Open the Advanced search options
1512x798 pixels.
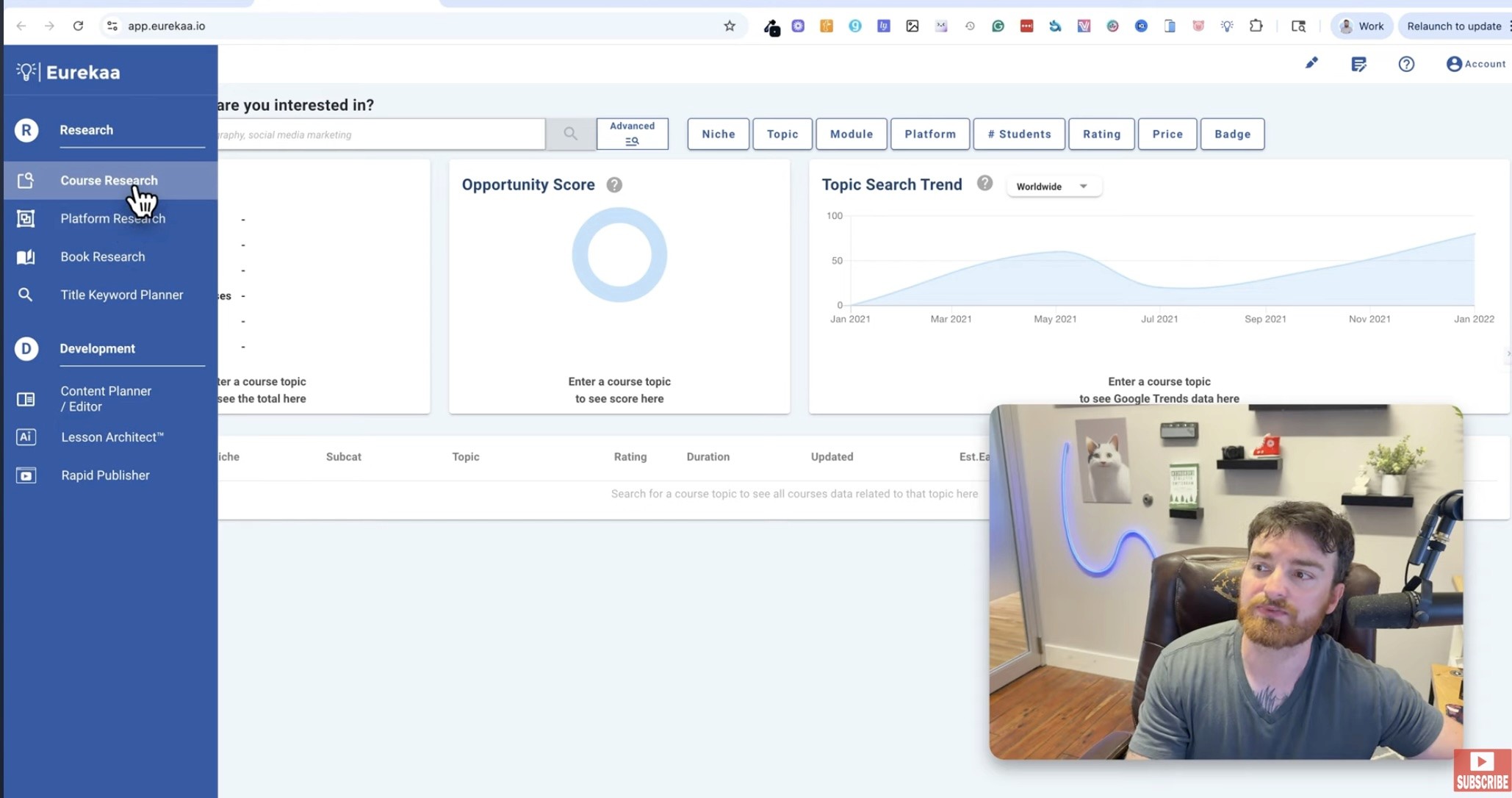[x=632, y=134]
